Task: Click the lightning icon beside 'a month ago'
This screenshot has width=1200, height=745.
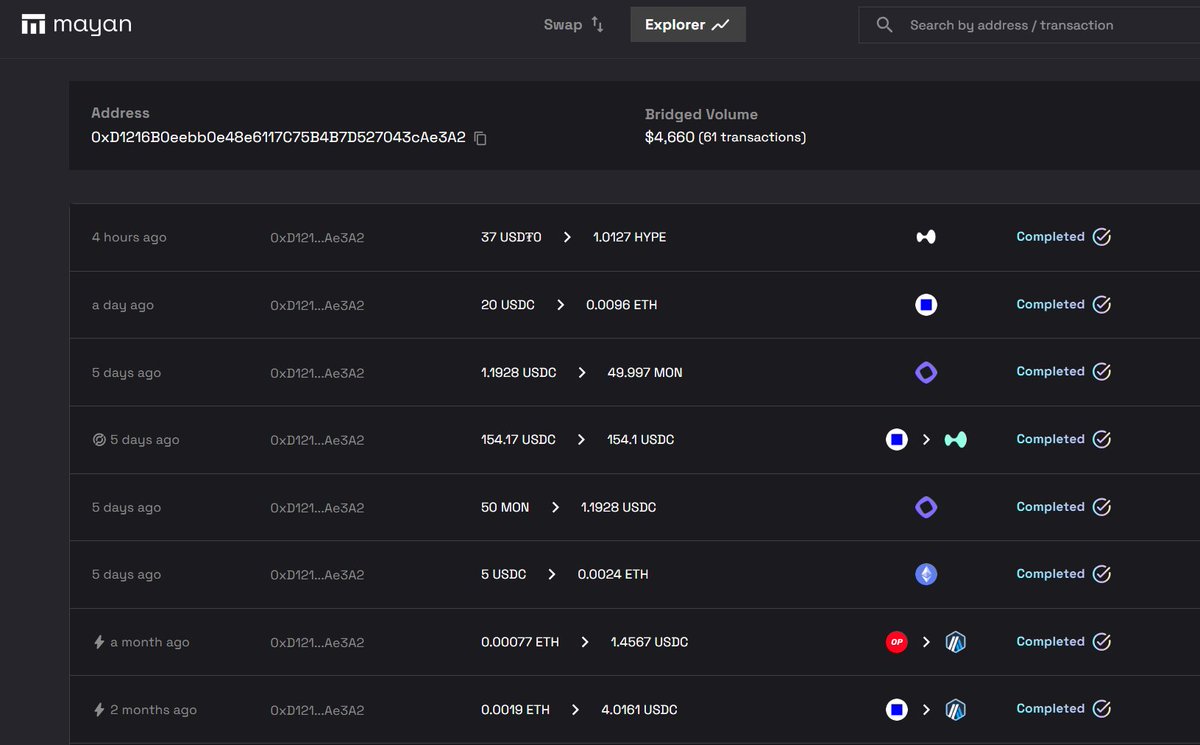Action: (98, 642)
